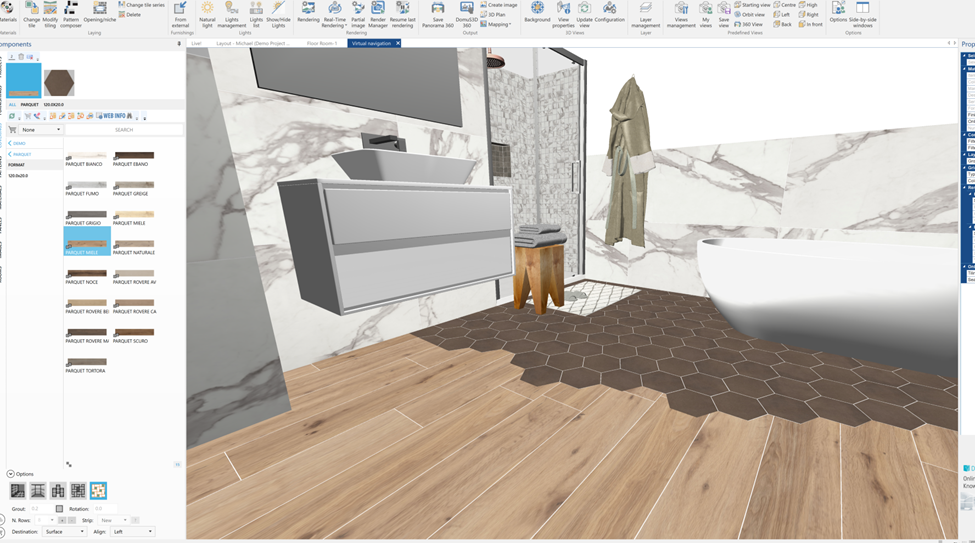Open the Render Manager
975x543 pixels.
click(x=377, y=14)
